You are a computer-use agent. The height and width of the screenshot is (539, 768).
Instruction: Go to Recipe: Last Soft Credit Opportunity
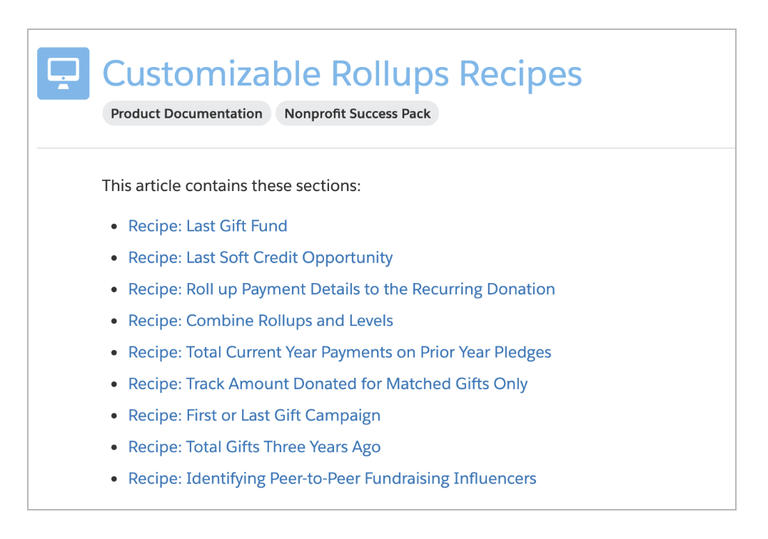[x=261, y=258]
